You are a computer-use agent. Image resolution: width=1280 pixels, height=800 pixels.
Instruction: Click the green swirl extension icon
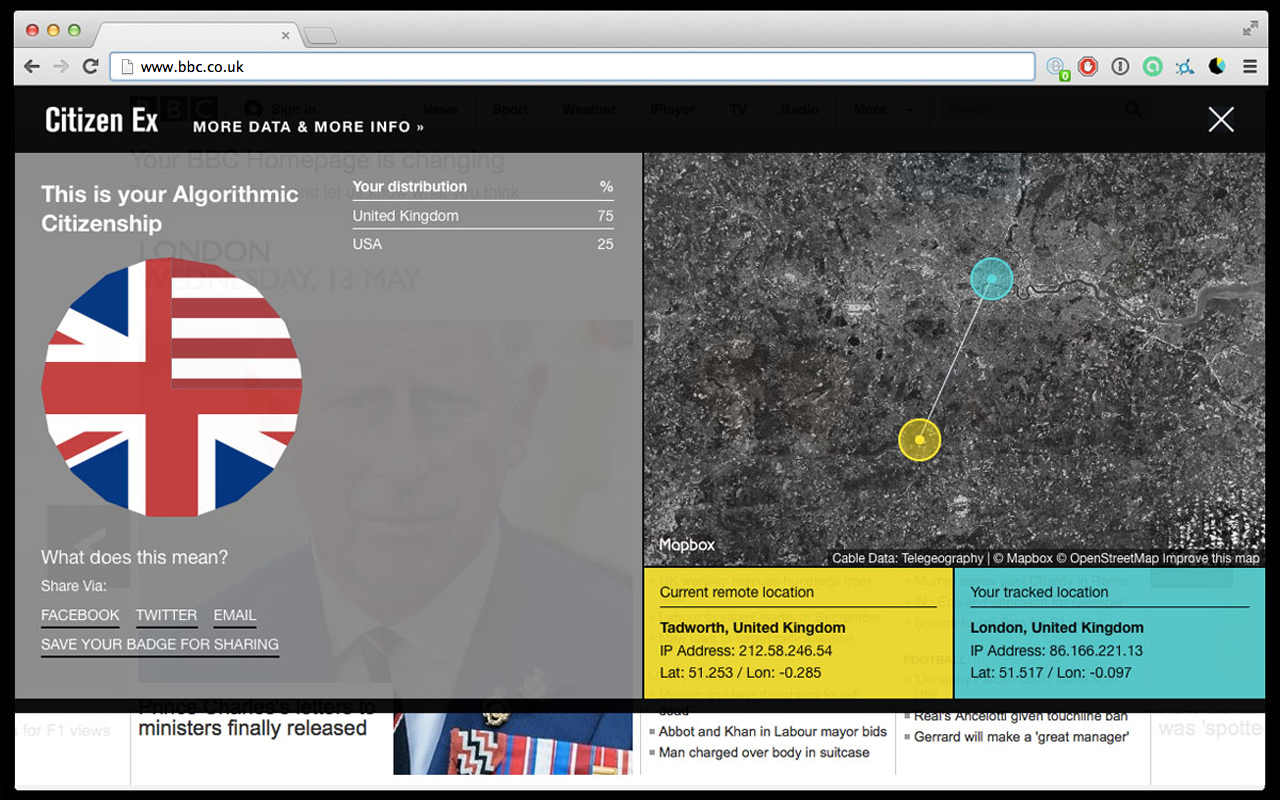(1152, 67)
